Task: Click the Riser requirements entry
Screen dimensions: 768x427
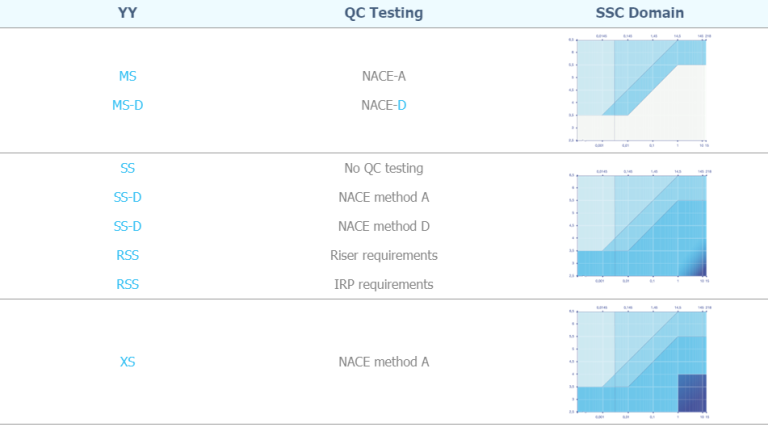Action: (x=384, y=255)
